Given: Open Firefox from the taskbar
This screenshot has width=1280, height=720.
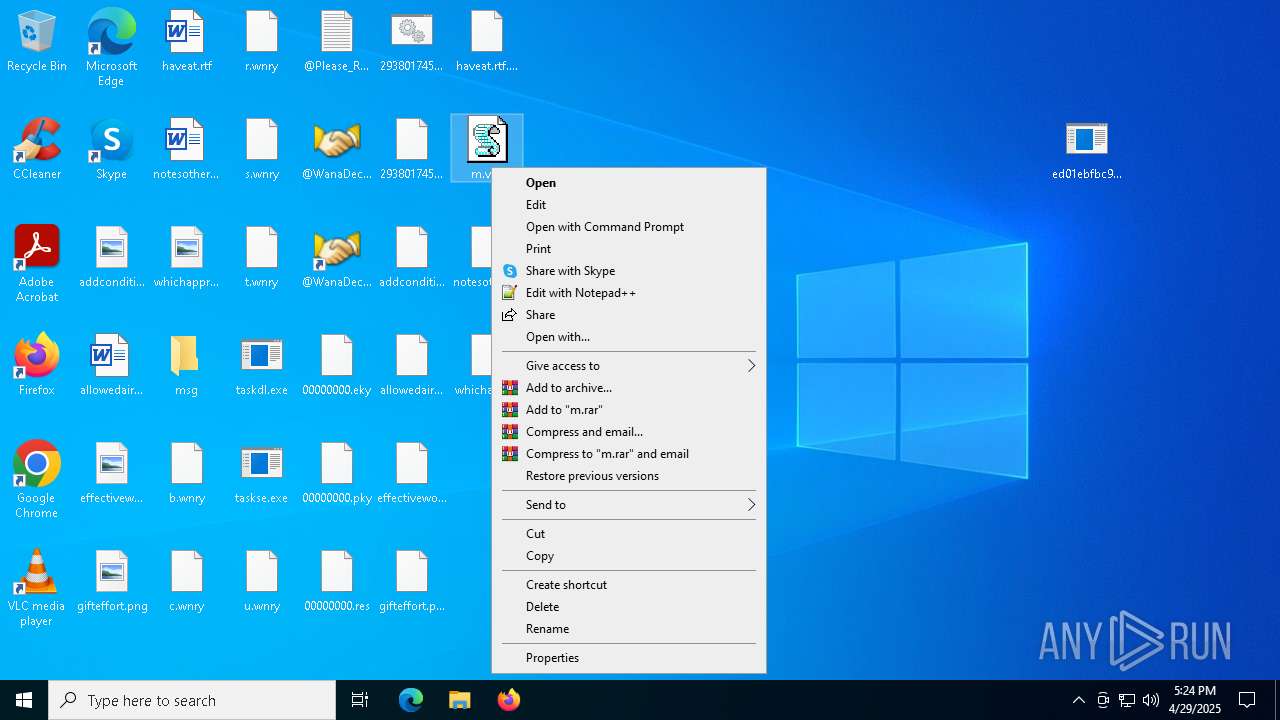Looking at the screenshot, I should pyautogui.click(x=509, y=700).
